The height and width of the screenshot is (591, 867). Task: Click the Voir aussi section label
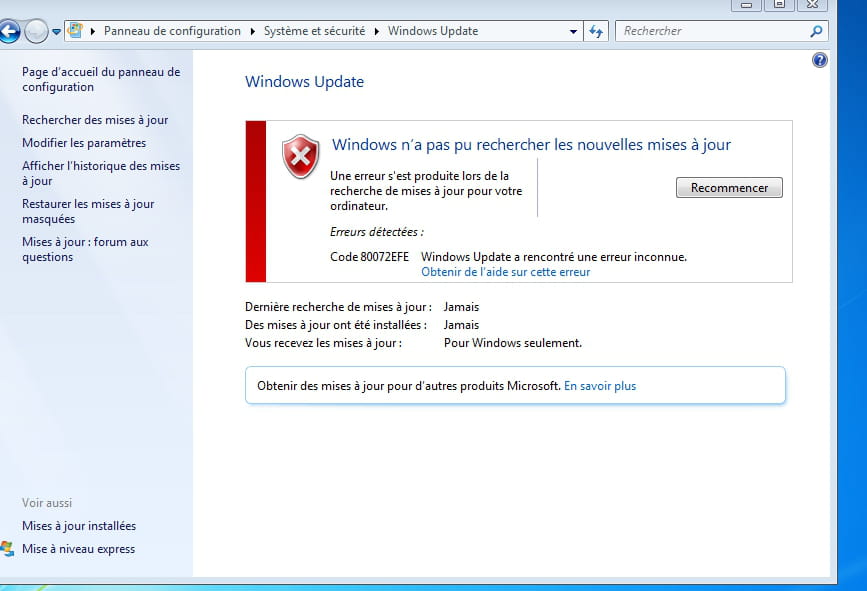[x=47, y=503]
